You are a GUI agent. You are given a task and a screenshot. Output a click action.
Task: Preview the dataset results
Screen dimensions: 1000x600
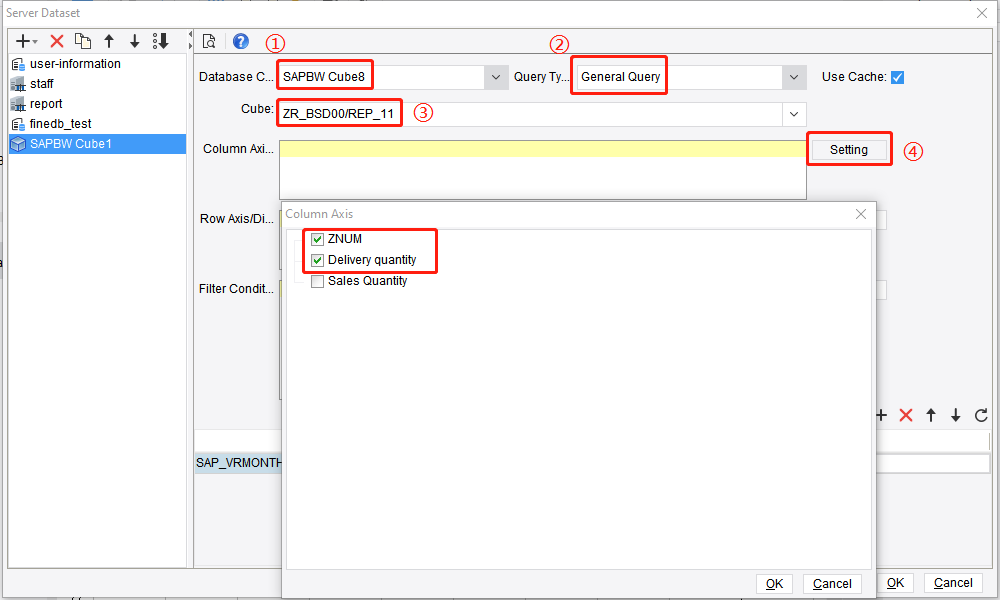[x=210, y=41]
